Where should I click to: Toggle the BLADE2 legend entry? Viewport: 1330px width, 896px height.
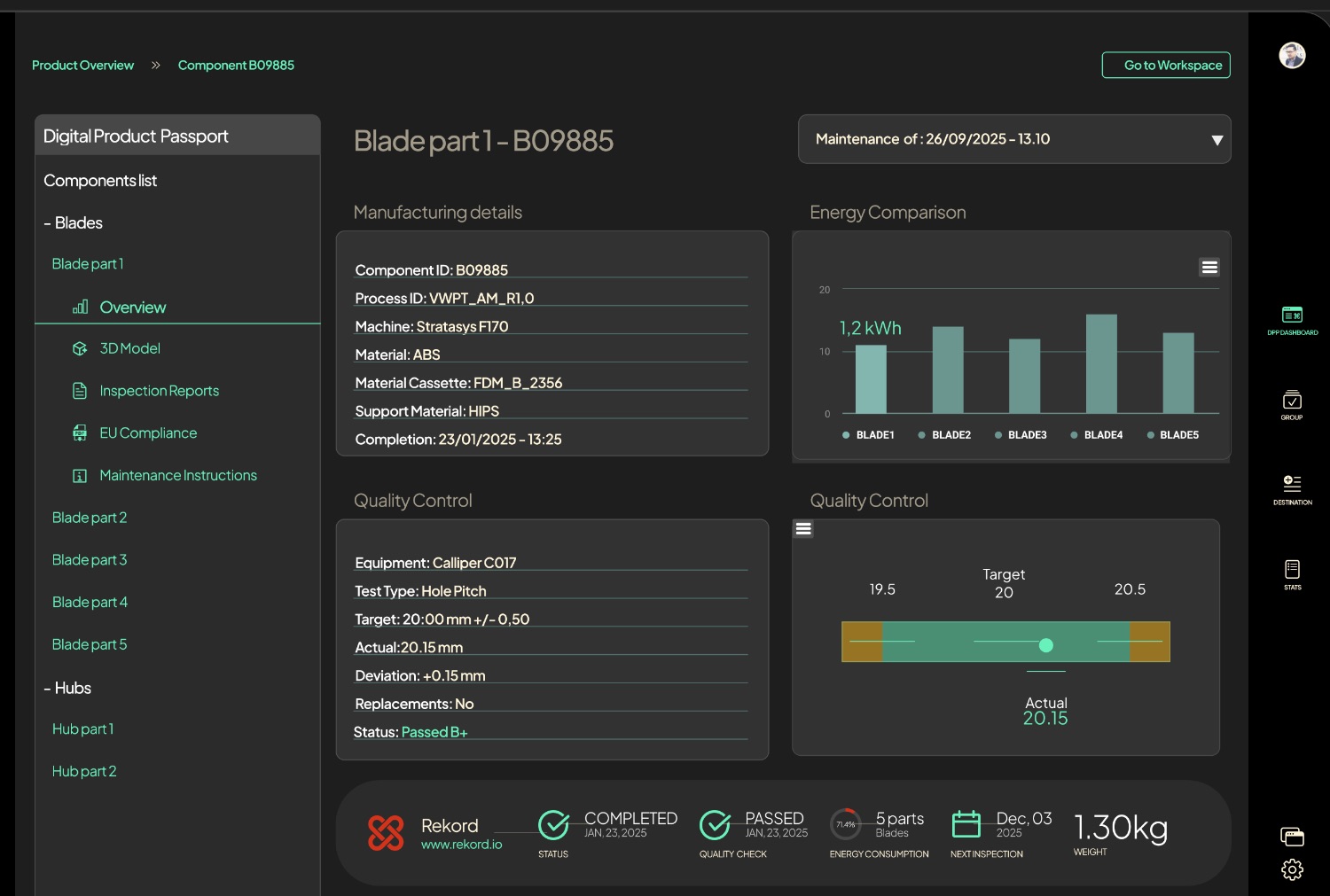945,435
